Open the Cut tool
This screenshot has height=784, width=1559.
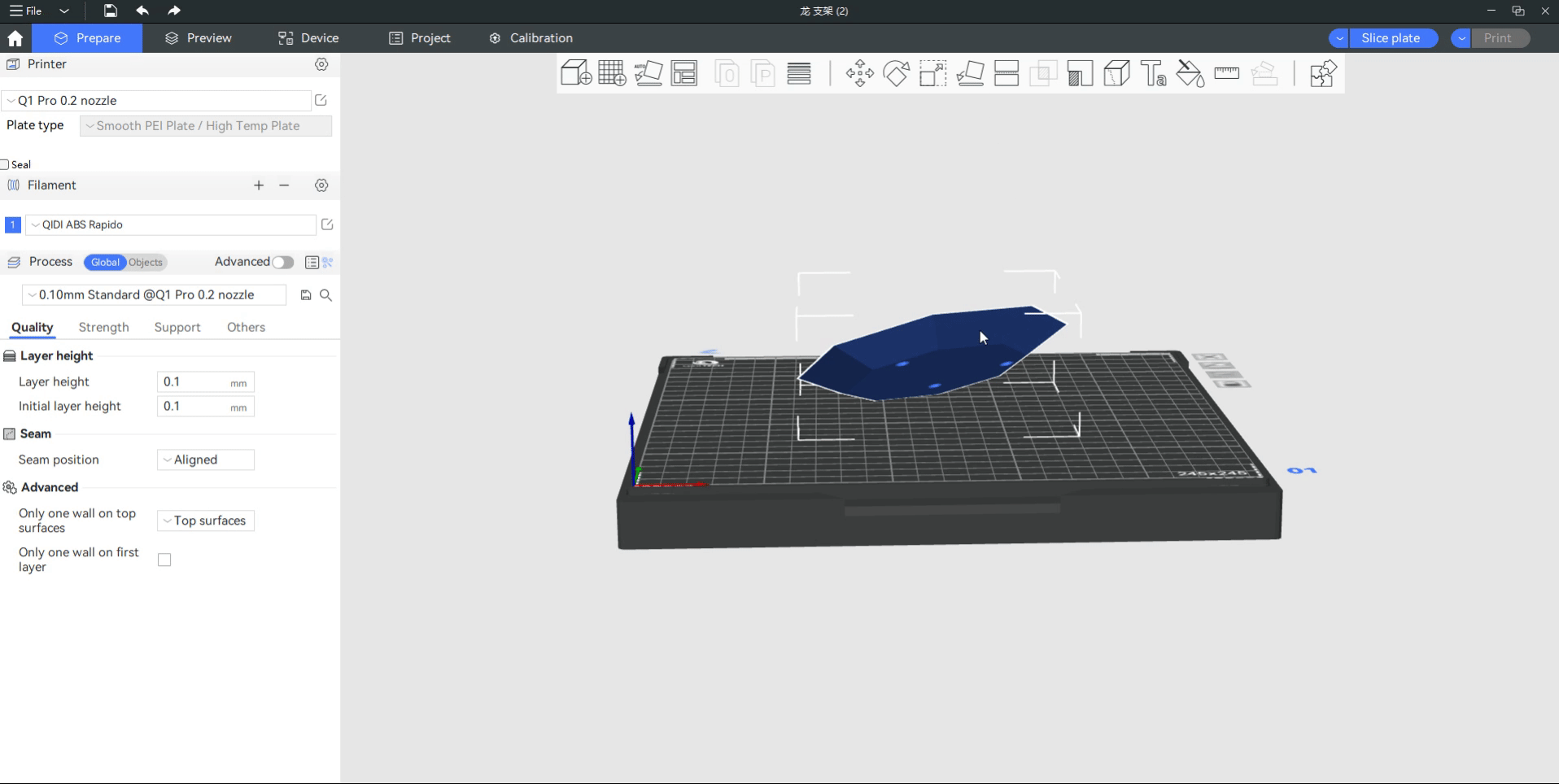coord(1007,73)
